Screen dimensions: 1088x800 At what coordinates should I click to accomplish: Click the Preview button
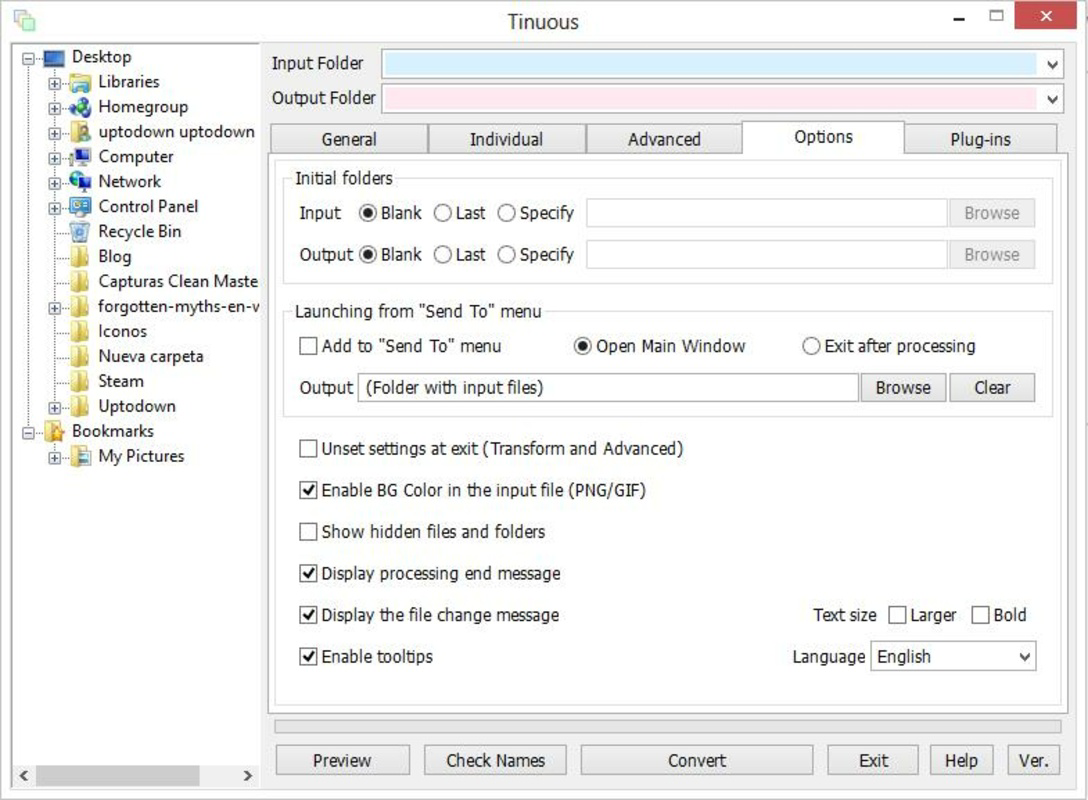tap(342, 760)
